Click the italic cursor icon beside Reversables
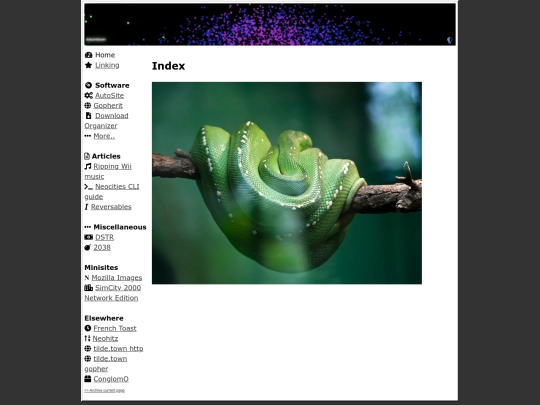The height and width of the screenshot is (405, 540). click(x=86, y=207)
